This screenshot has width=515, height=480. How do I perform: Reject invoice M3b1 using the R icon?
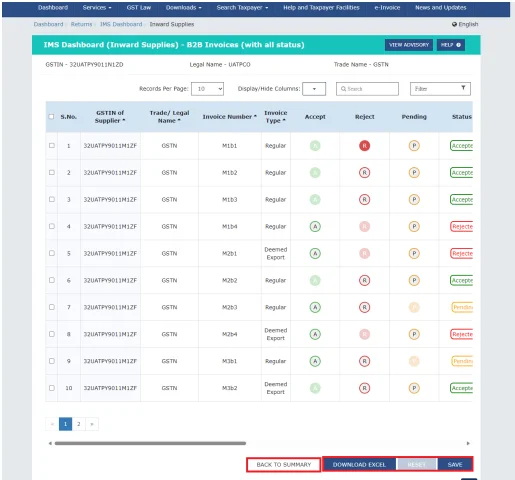coord(364,361)
